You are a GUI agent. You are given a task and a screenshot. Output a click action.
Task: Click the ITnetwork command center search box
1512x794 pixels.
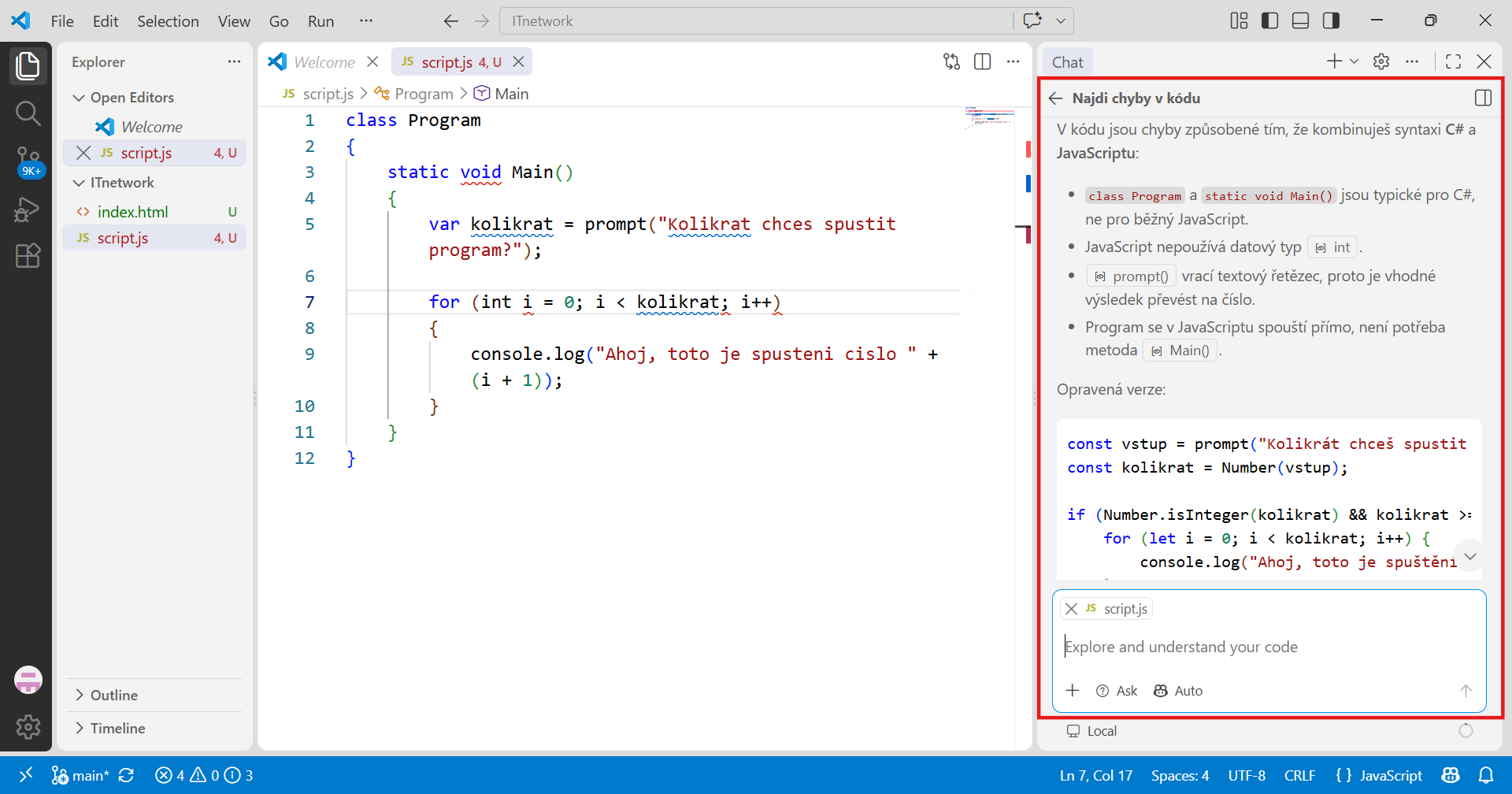756,21
